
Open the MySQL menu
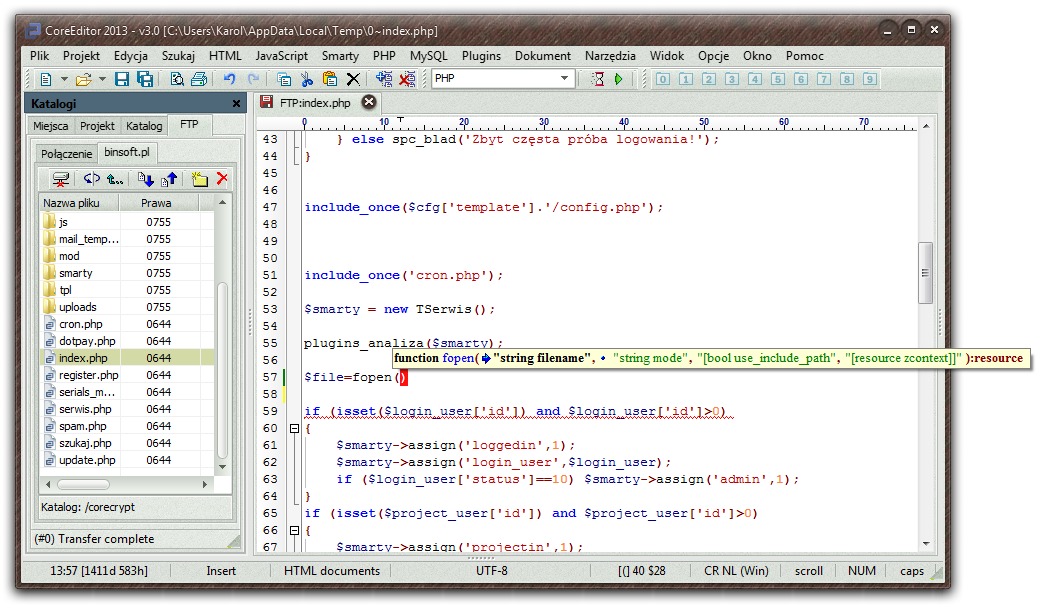click(x=428, y=56)
